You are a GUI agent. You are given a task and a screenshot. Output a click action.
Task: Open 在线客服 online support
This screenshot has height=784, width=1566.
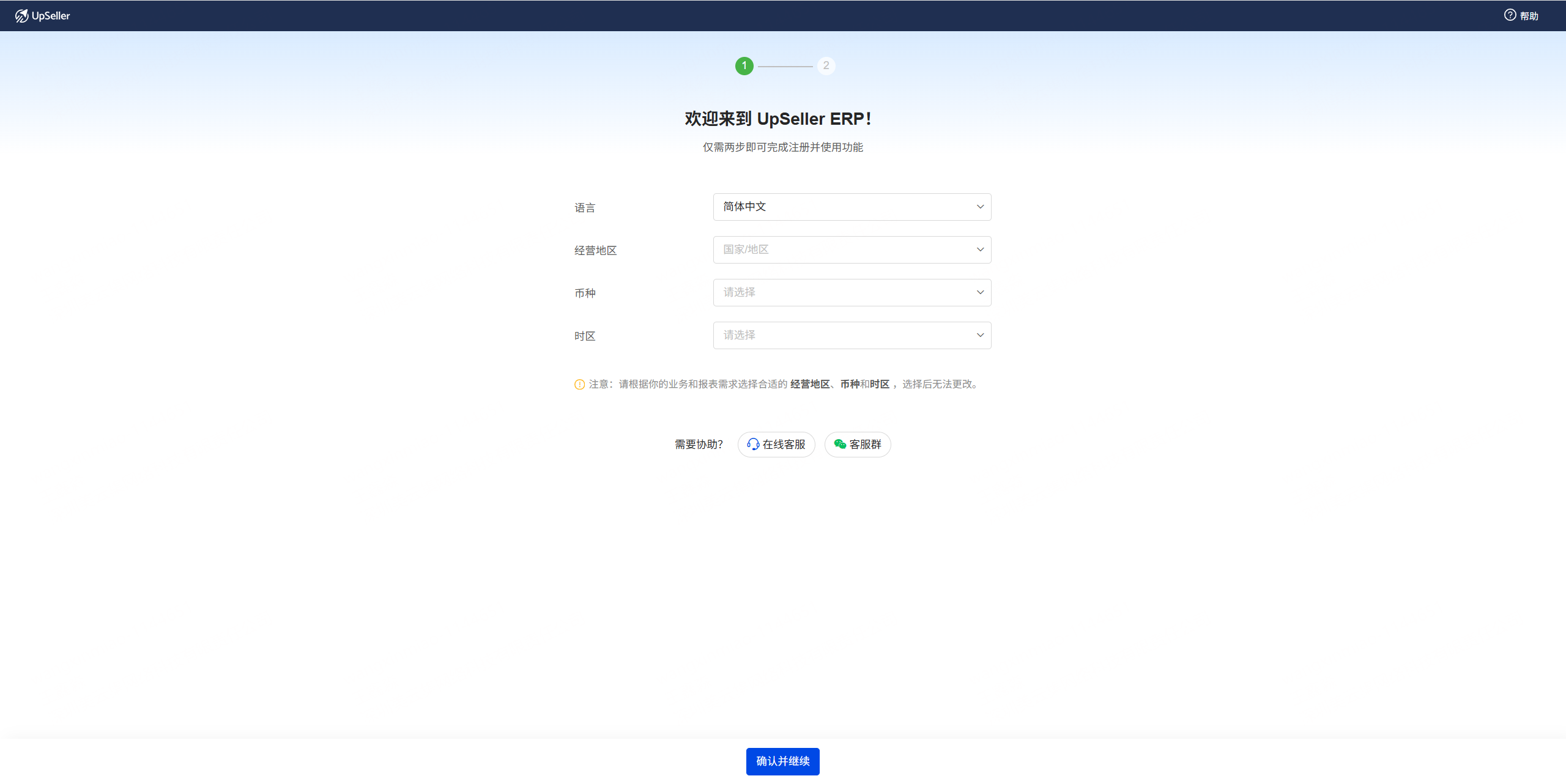click(x=776, y=444)
